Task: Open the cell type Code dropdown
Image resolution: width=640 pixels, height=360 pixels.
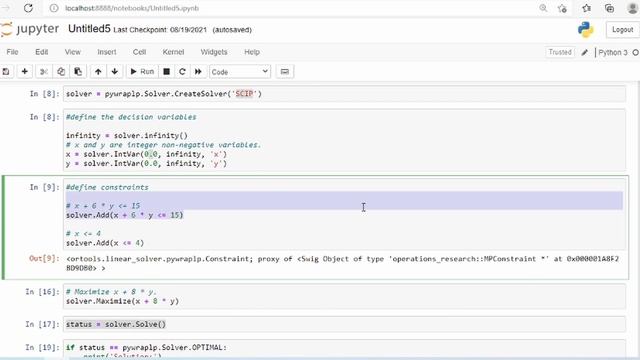Action: [x=240, y=72]
